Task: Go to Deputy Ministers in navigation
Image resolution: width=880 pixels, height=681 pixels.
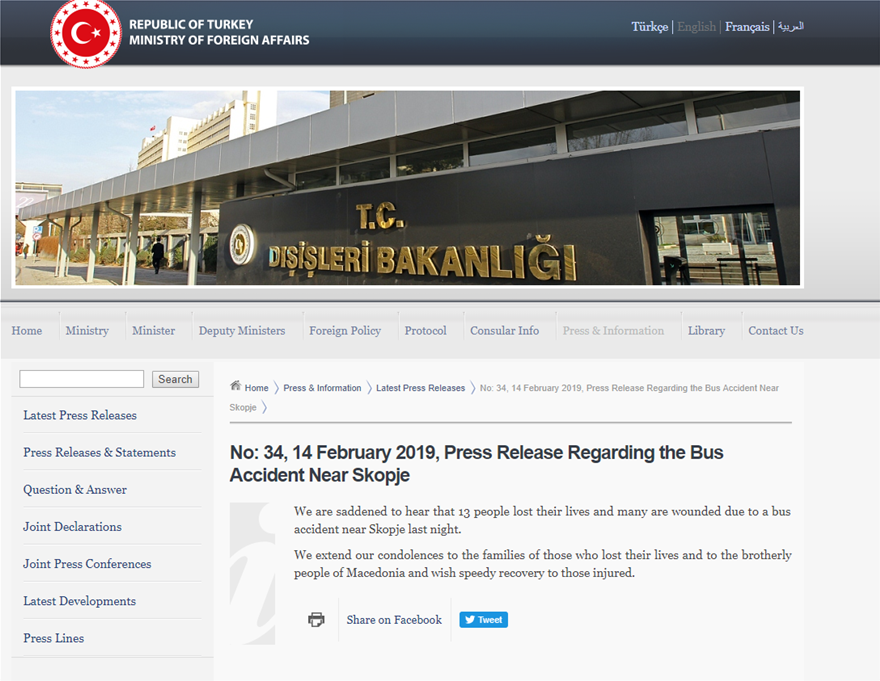Action: (x=242, y=331)
